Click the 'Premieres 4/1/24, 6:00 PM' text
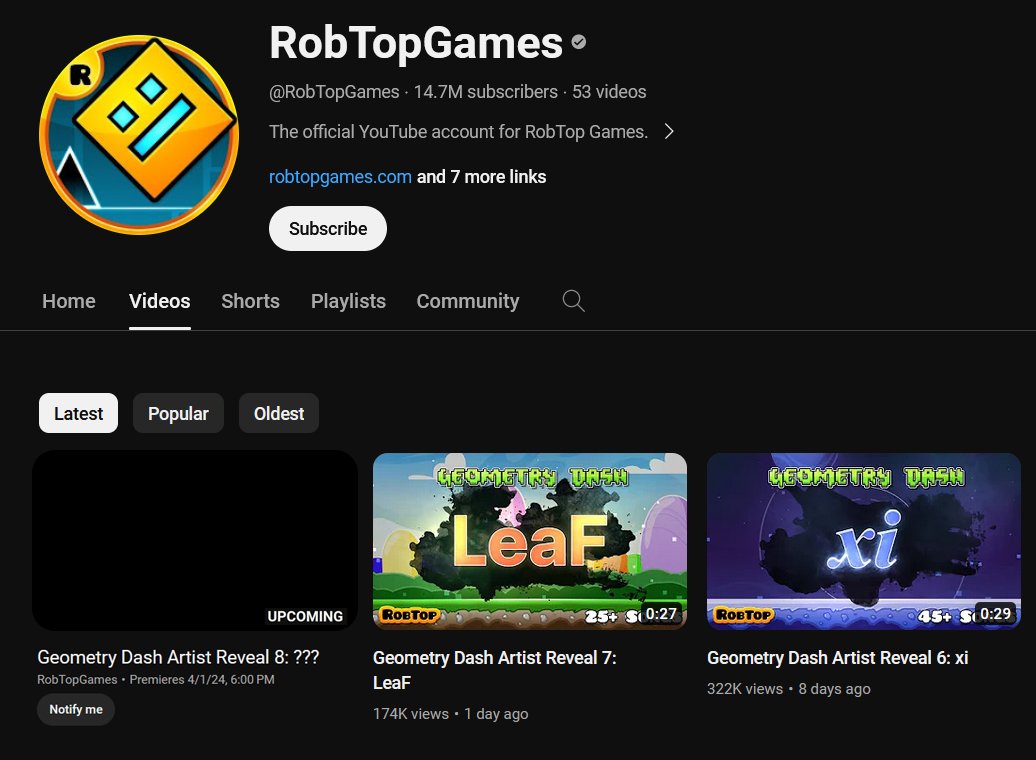 point(202,679)
